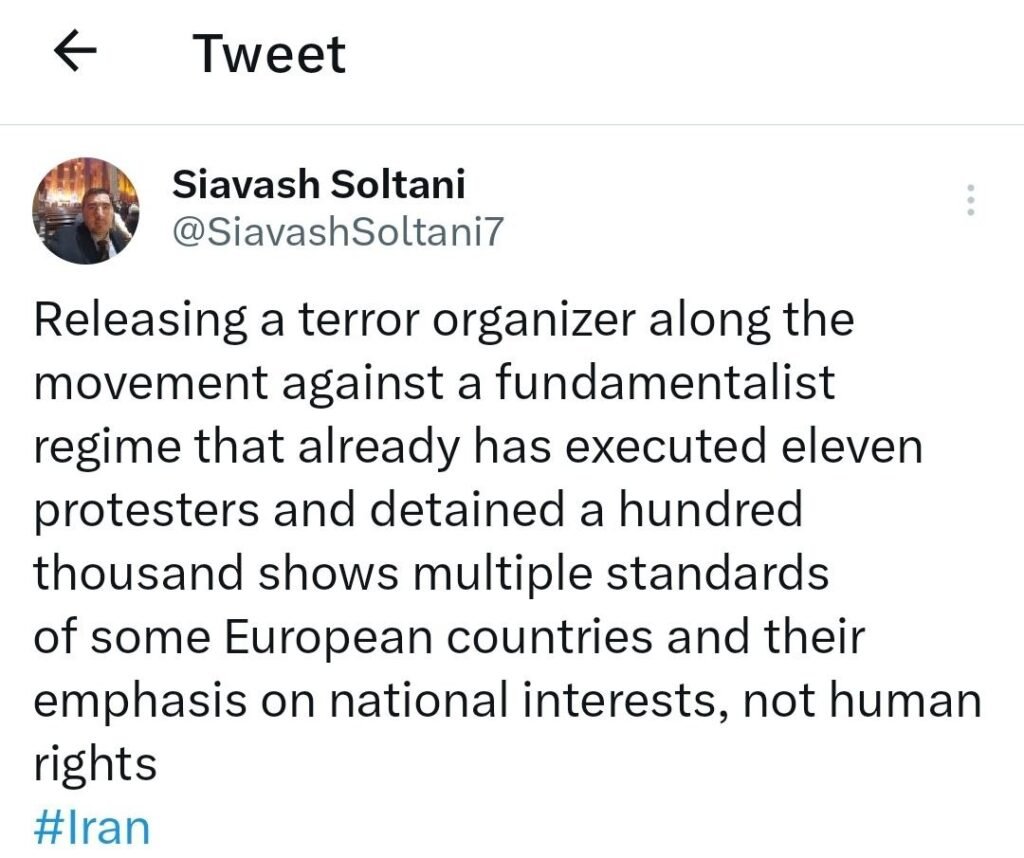Click the word 'standards' in the tweet
Image resolution: width=1024 pixels, height=858 pixels.
tap(718, 573)
